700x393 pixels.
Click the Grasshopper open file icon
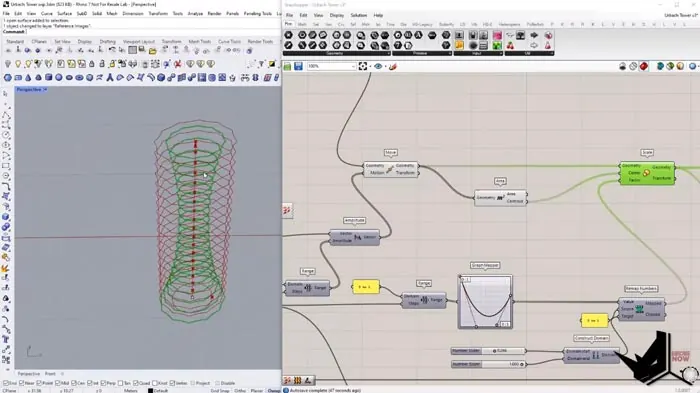287,67
